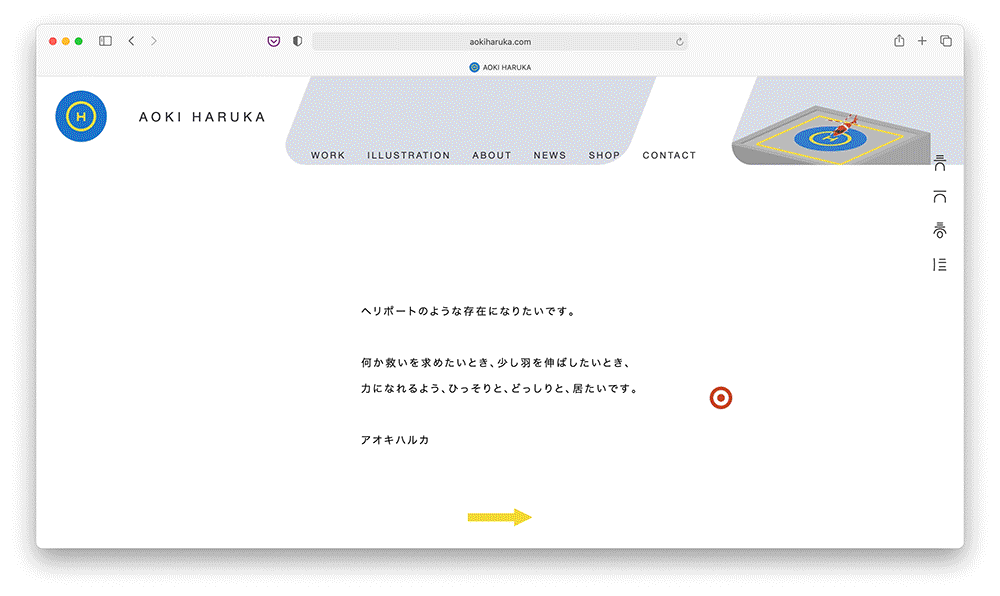Open the ABOUT page link
This screenshot has width=1000, height=596.
pyautogui.click(x=491, y=156)
